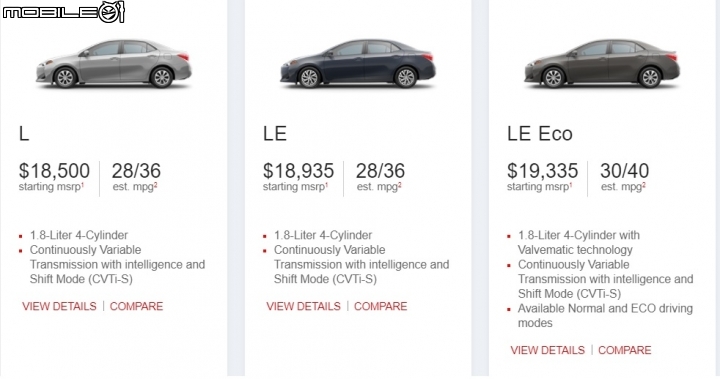Click the MSRP footnote 1 under $18,500
The height and width of the screenshot is (379, 720).
click(x=83, y=185)
